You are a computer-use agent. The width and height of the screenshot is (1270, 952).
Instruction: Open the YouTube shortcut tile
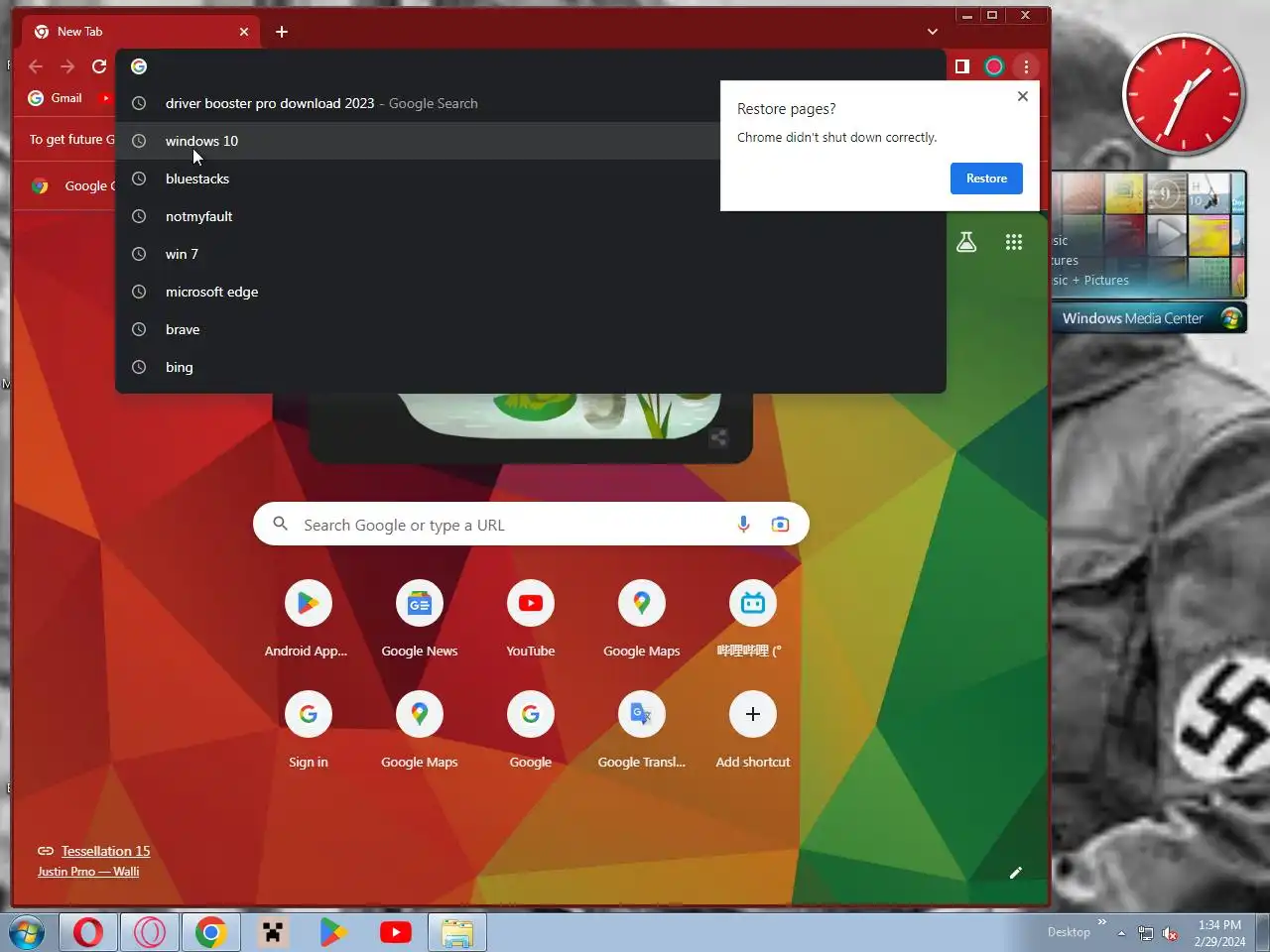point(530,620)
